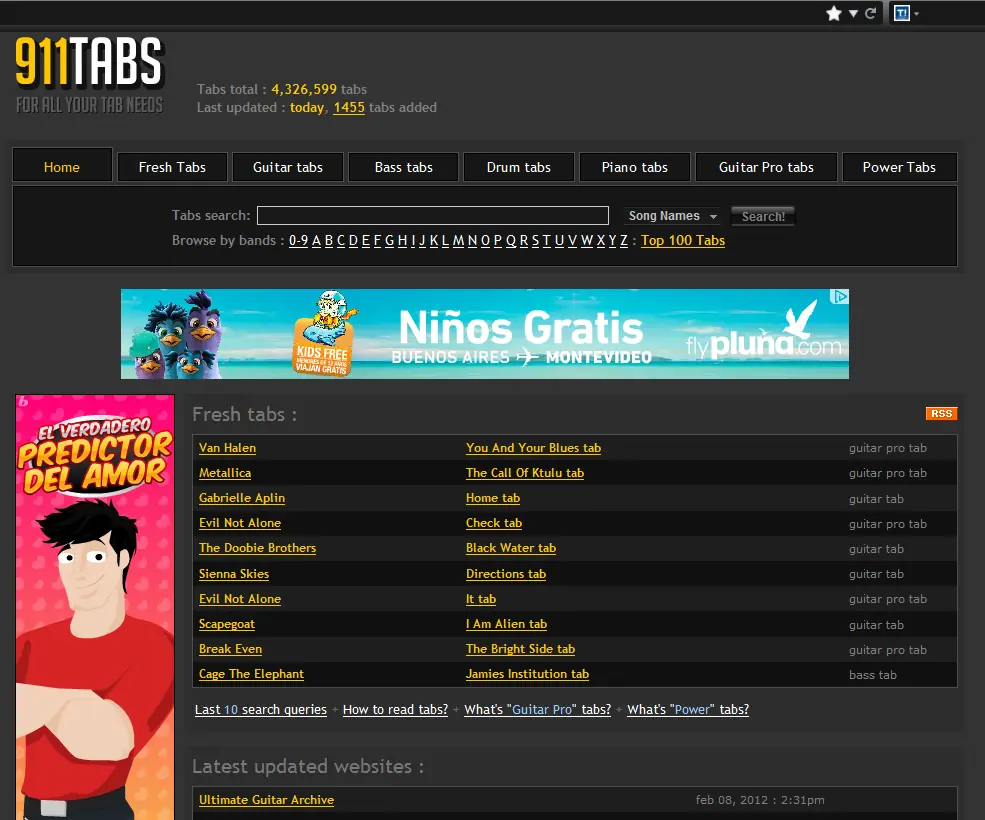Open the Jamies Institution tab link
Image resolution: width=985 pixels, height=820 pixels.
(x=527, y=674)
